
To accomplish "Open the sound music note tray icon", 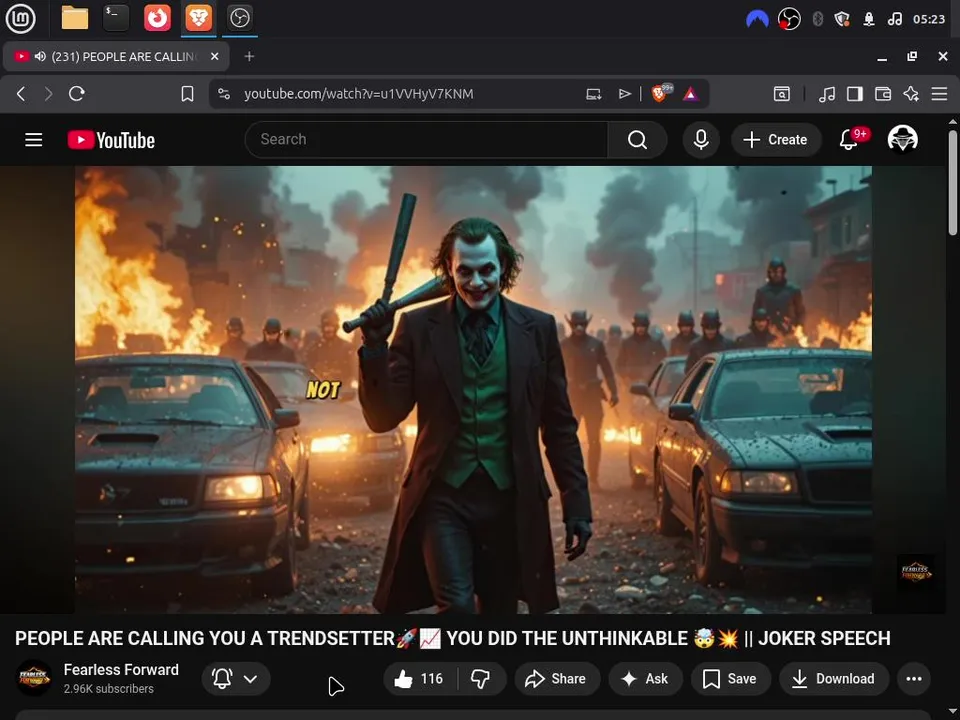I will (x=894, y=20).
